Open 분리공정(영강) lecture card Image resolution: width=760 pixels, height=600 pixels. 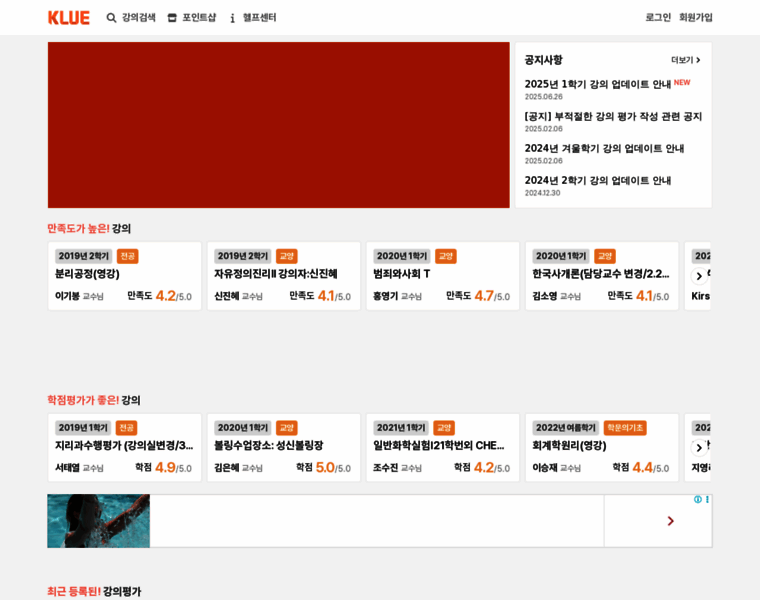pos(124,275)
